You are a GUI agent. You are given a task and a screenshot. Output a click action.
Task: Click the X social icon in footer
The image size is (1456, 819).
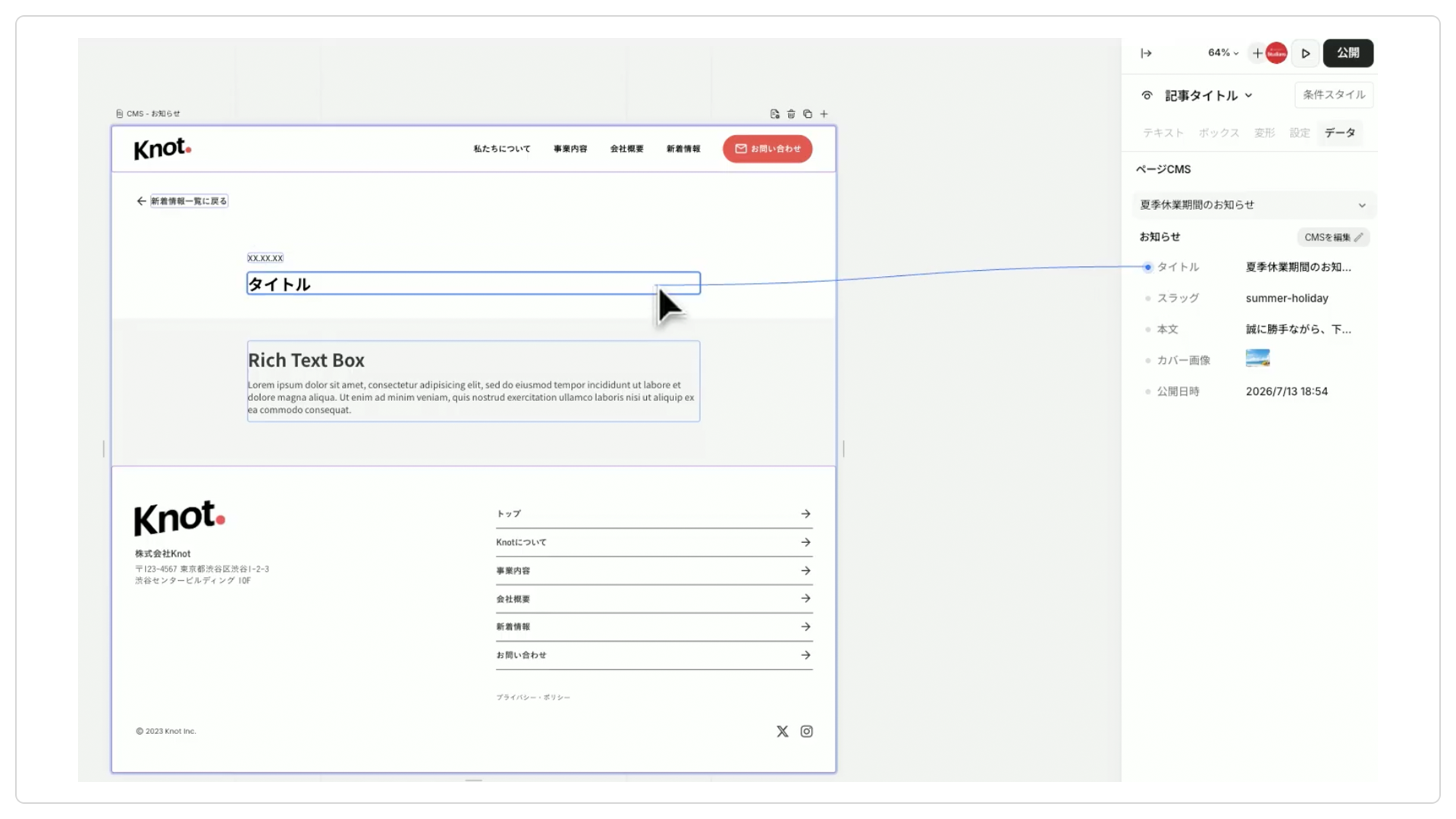coord(782,731)
